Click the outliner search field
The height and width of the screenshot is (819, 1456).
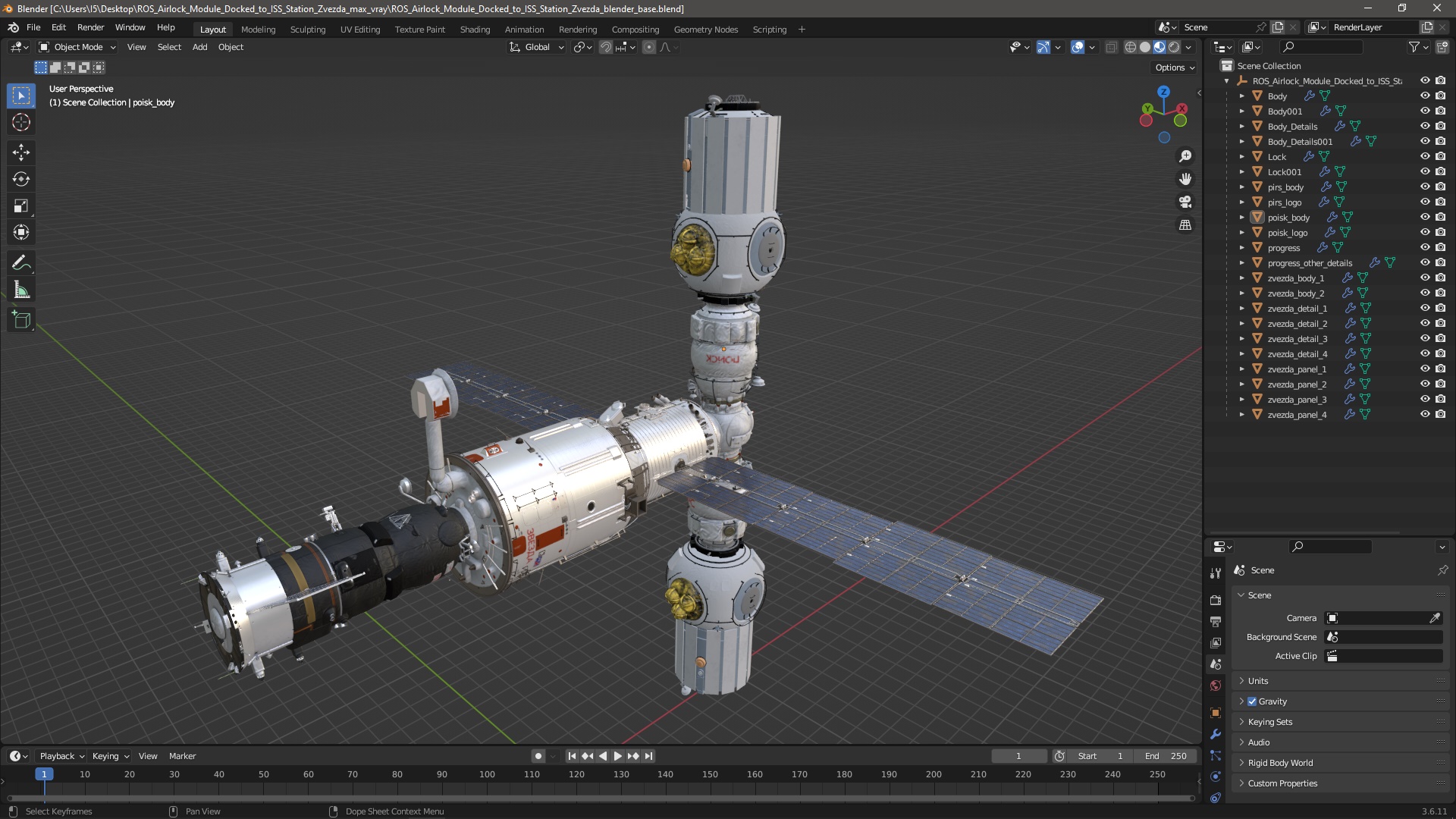pyautogui.click(x=1320, y=47)
